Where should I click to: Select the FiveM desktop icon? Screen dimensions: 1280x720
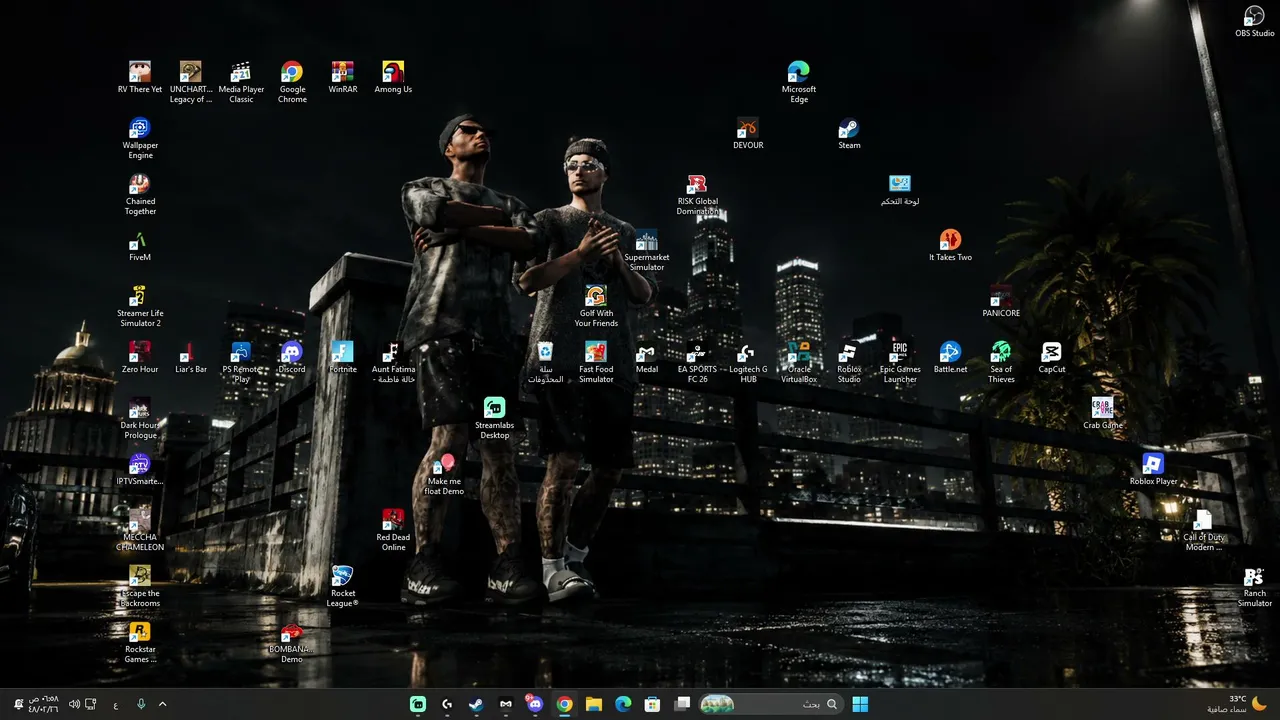(140, 246)
